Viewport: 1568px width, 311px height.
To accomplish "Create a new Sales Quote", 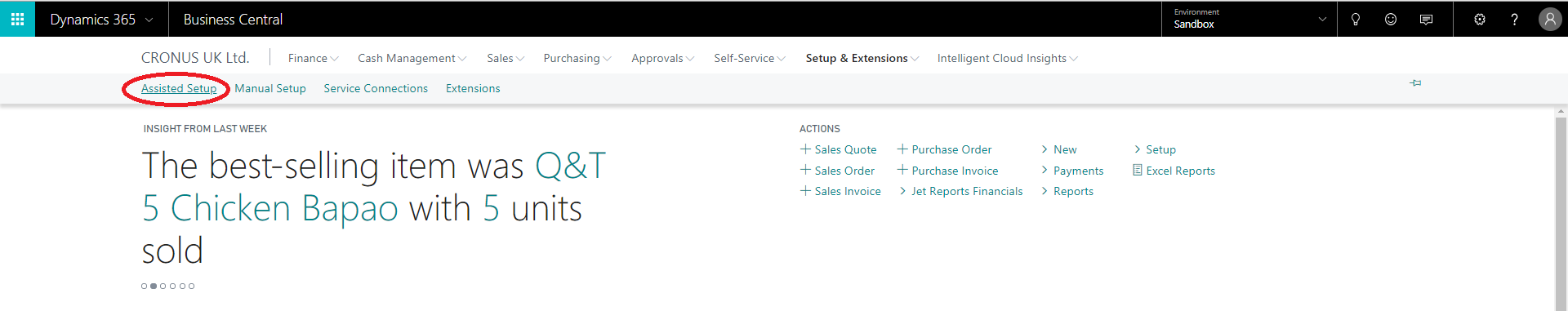I will click(839, 149).
